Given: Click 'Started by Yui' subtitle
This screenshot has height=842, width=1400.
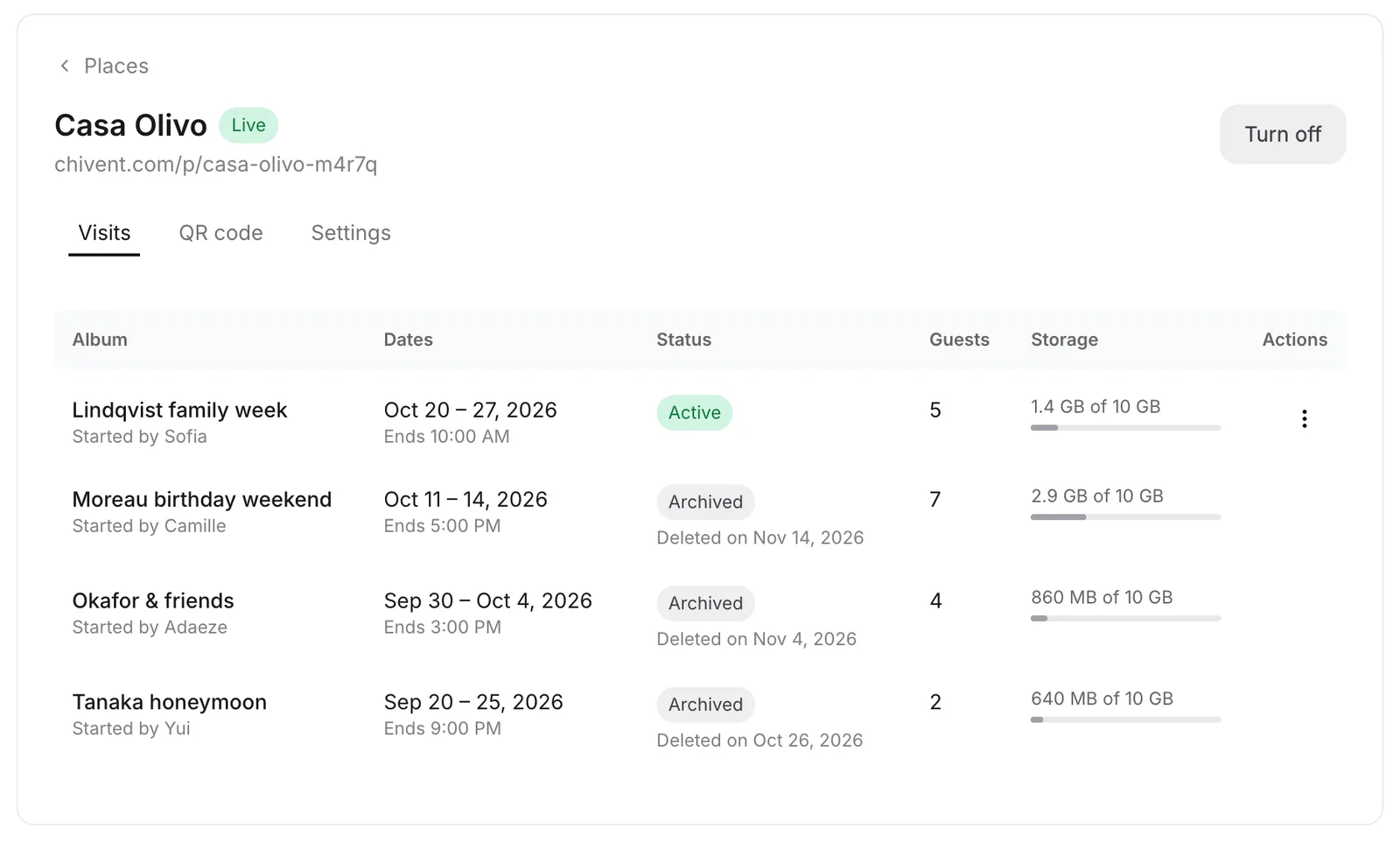Looking at the screenshot, I should pos(131,728).
